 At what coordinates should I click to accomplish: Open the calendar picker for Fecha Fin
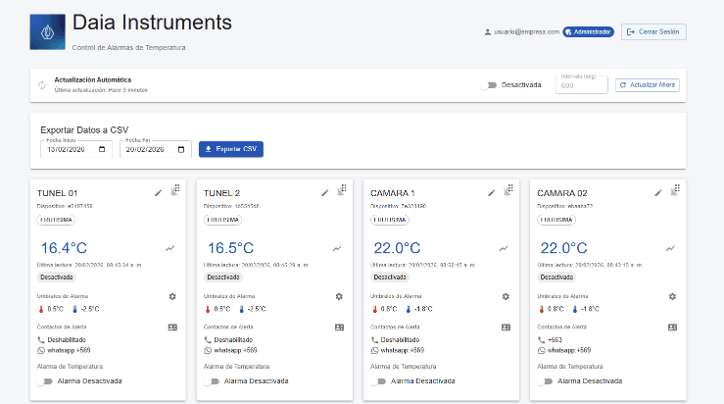(181, 149)
